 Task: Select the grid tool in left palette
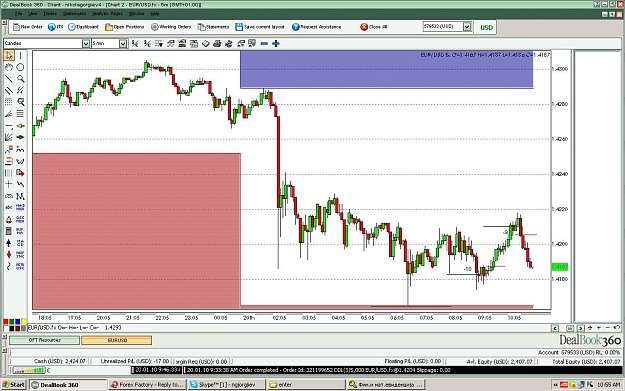pos(9,102)
